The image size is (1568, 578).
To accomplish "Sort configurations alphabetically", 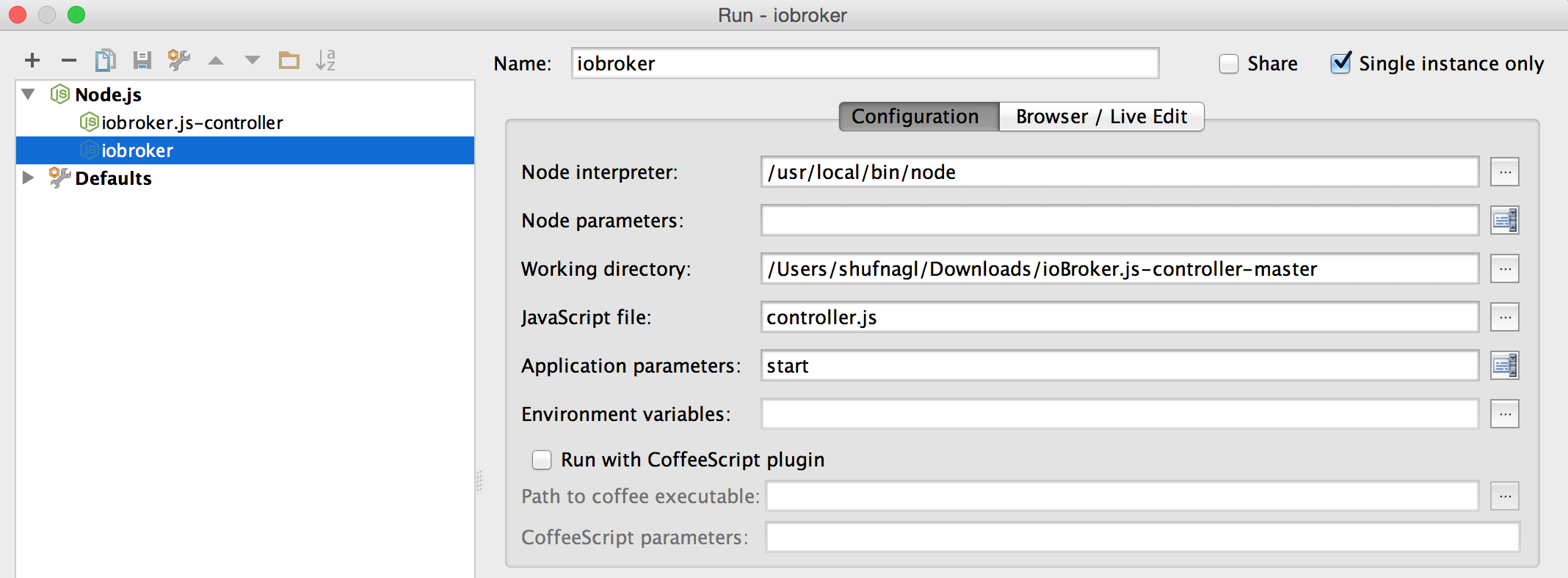I will coord(326,60).
